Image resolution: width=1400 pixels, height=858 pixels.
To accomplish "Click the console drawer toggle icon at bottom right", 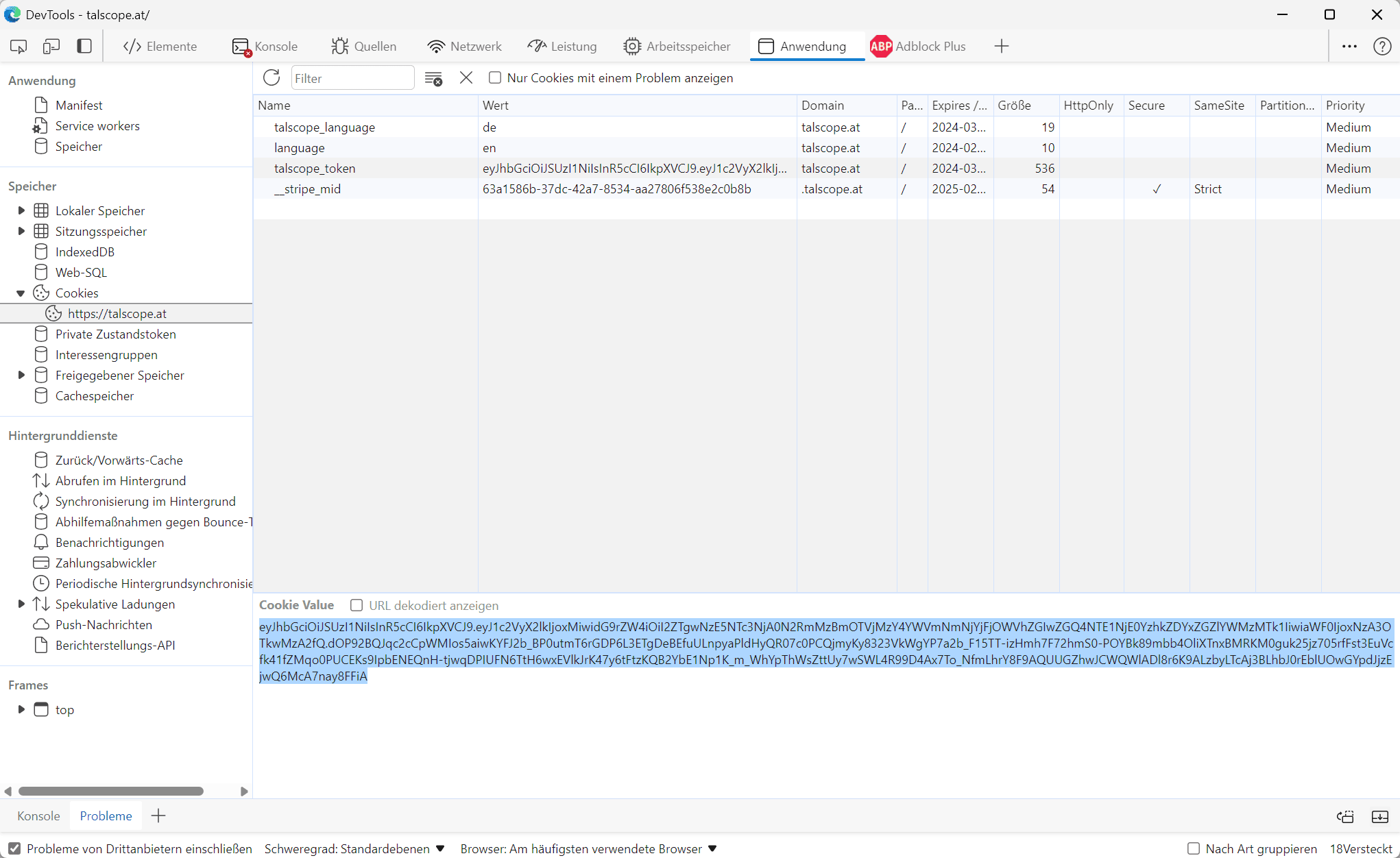I will tap(1345, 816).
